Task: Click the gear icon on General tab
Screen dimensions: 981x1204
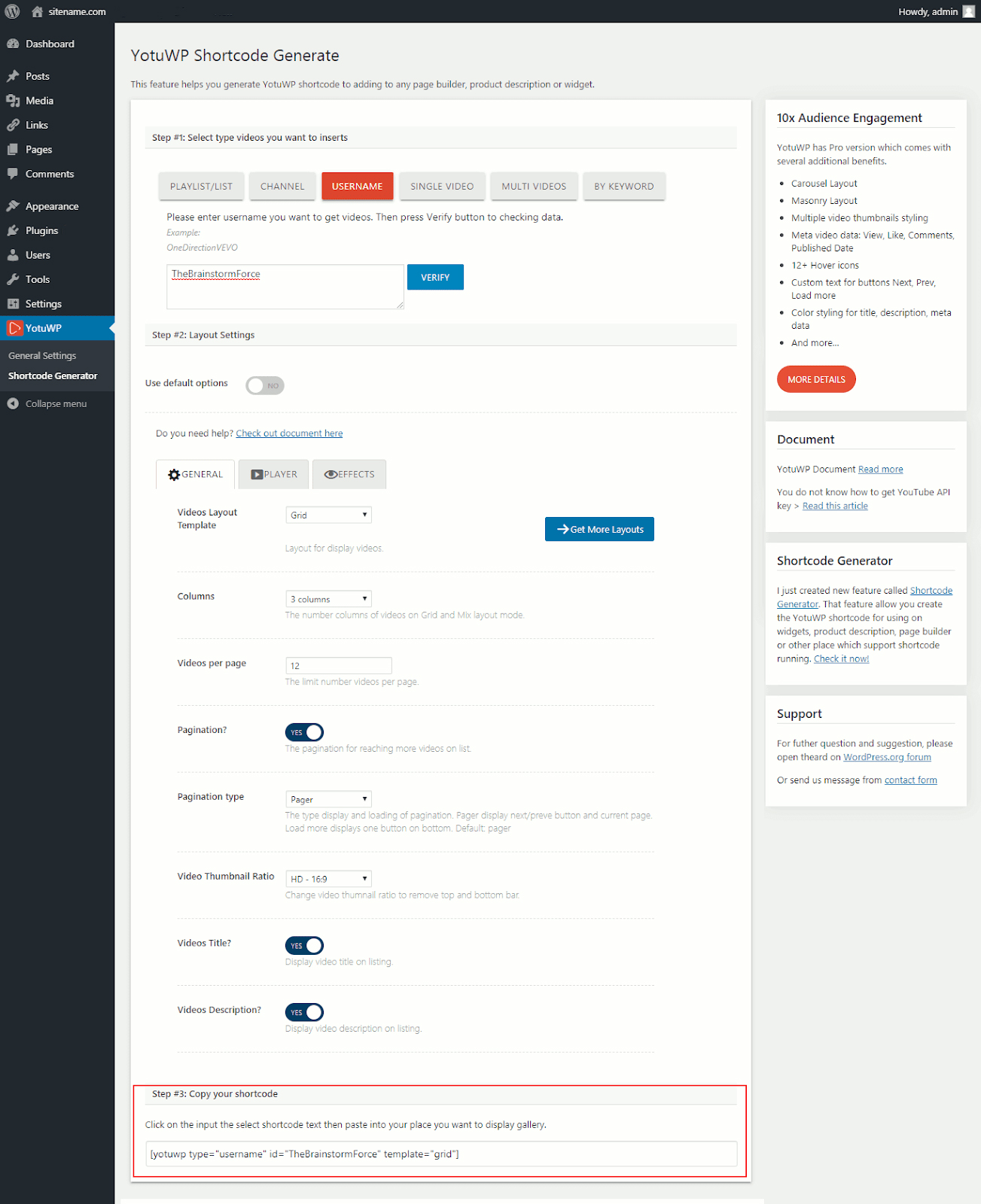Action: pos(174,475)
